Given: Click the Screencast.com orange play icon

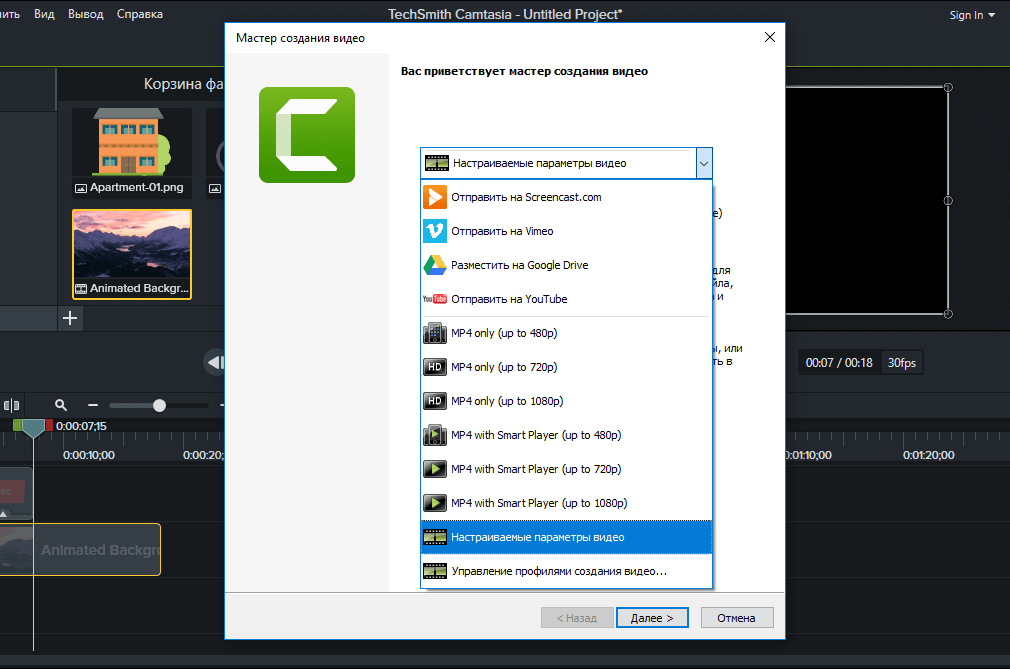Looking at the screenshot, I should click(x=435, y=197).
